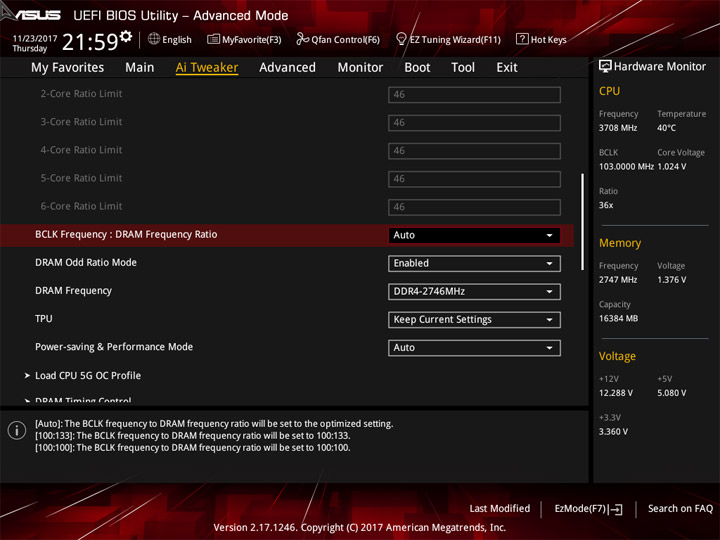Image resolution: width=720 pixels, height=540 pixels.
Task: Click the 21:59 clock display
Action: tap(90, 42)
